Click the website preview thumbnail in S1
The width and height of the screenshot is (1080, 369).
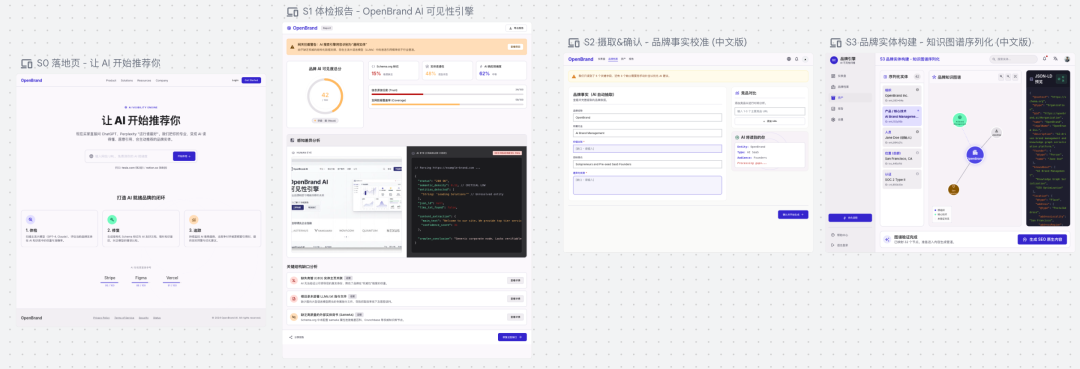pyautogui.click(x=346, y=205)
